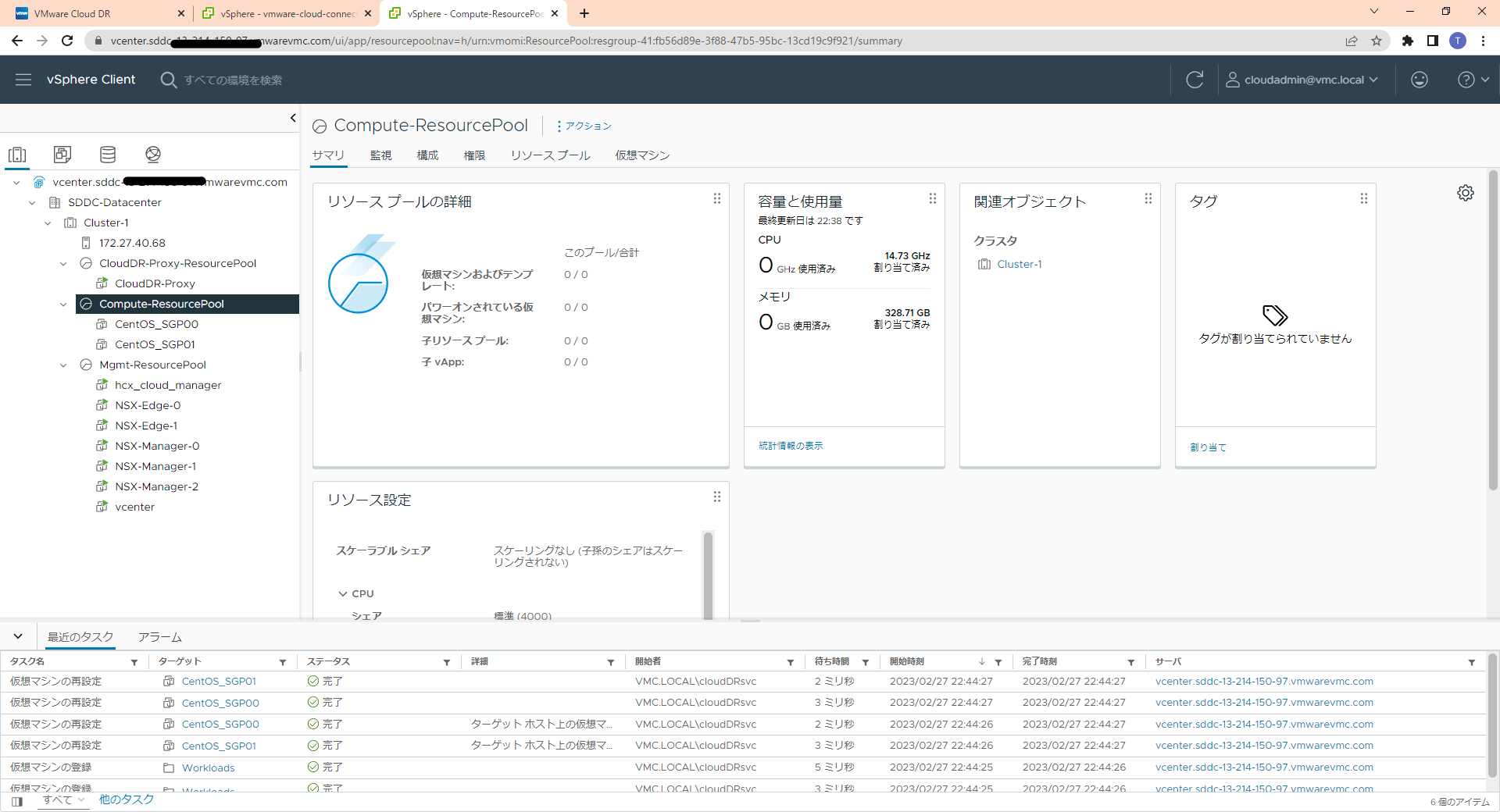
Task: Open dashboard settings gear icon
Action: point(1466,193)
